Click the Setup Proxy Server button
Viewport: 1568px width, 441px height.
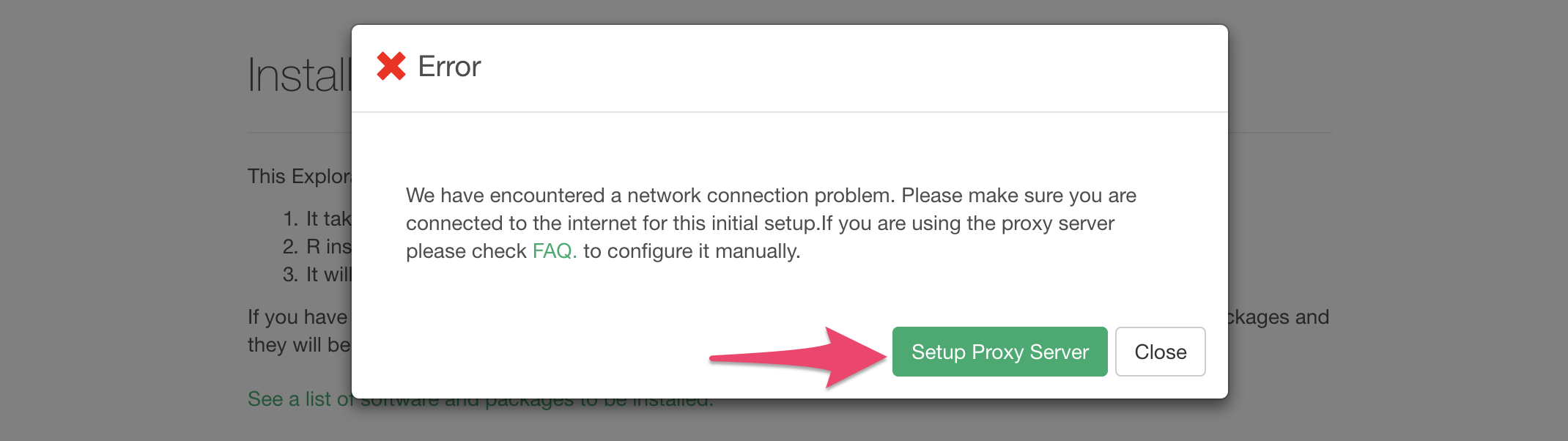click(x=999, y=352)
